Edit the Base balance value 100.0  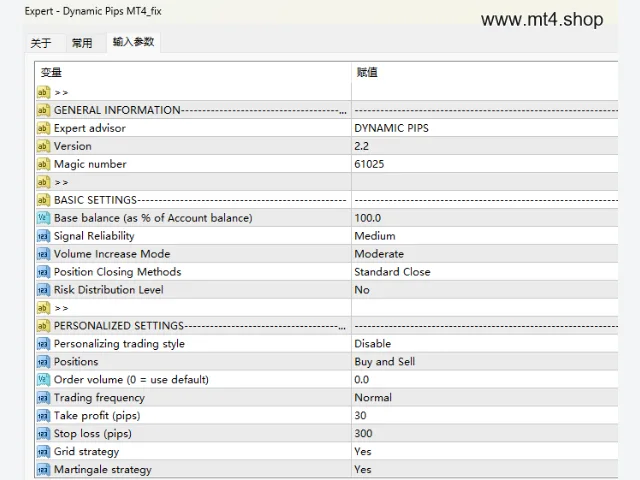[368, 218]
